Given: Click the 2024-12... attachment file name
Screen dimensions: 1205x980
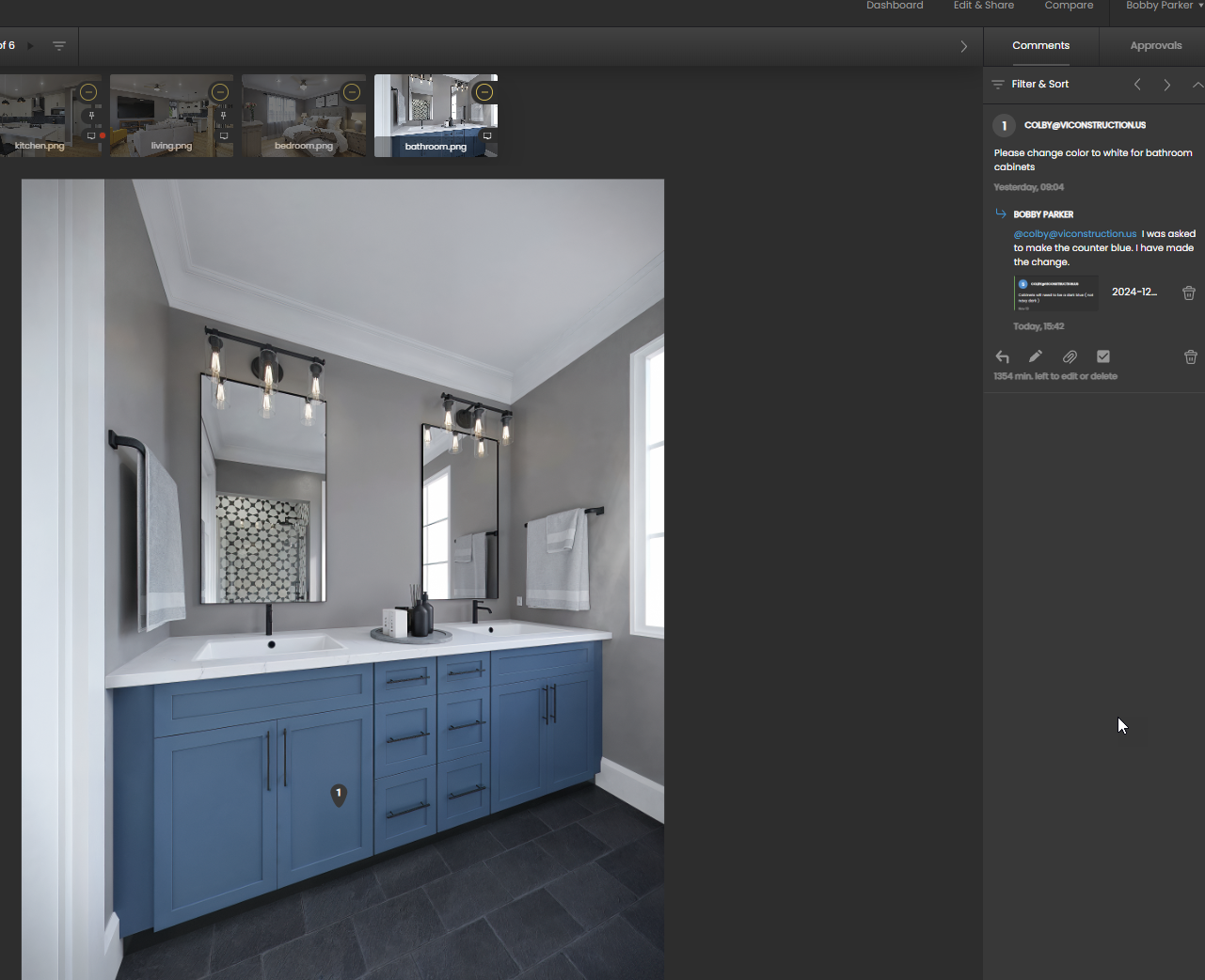Looking at the screenshot, I should click(x=1134, y=292).
